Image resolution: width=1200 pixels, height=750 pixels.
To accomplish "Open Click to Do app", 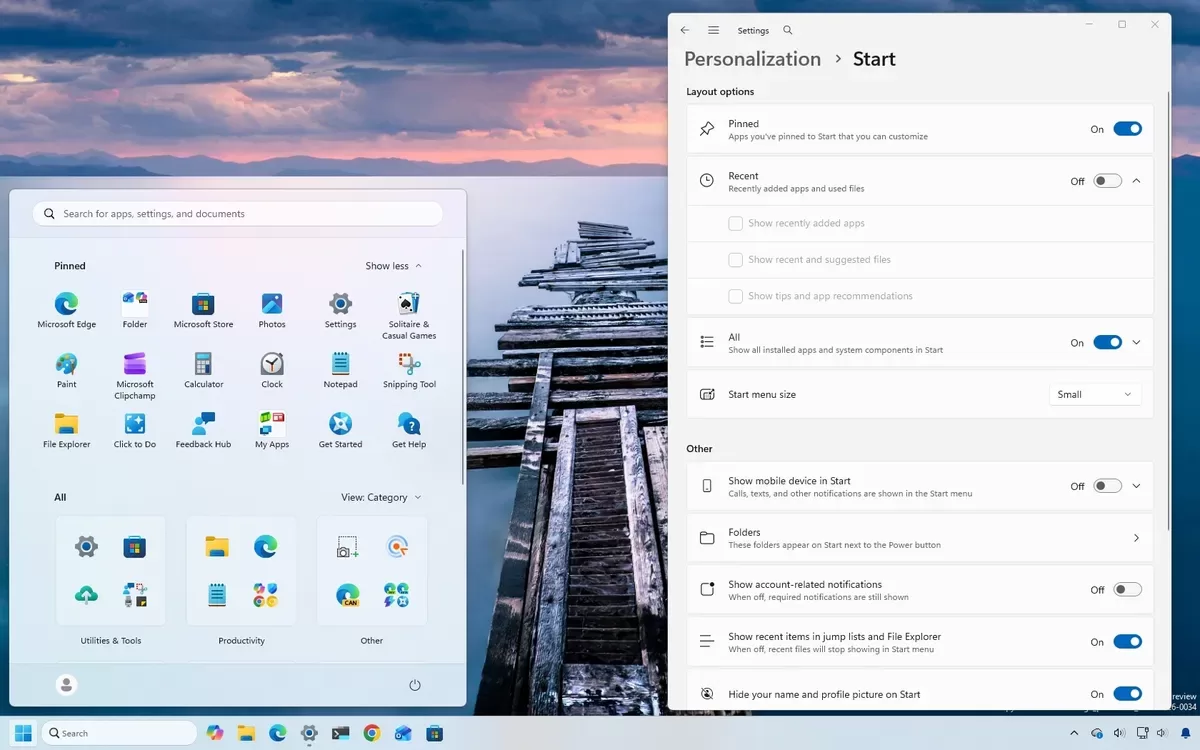I will pos(135,430).
